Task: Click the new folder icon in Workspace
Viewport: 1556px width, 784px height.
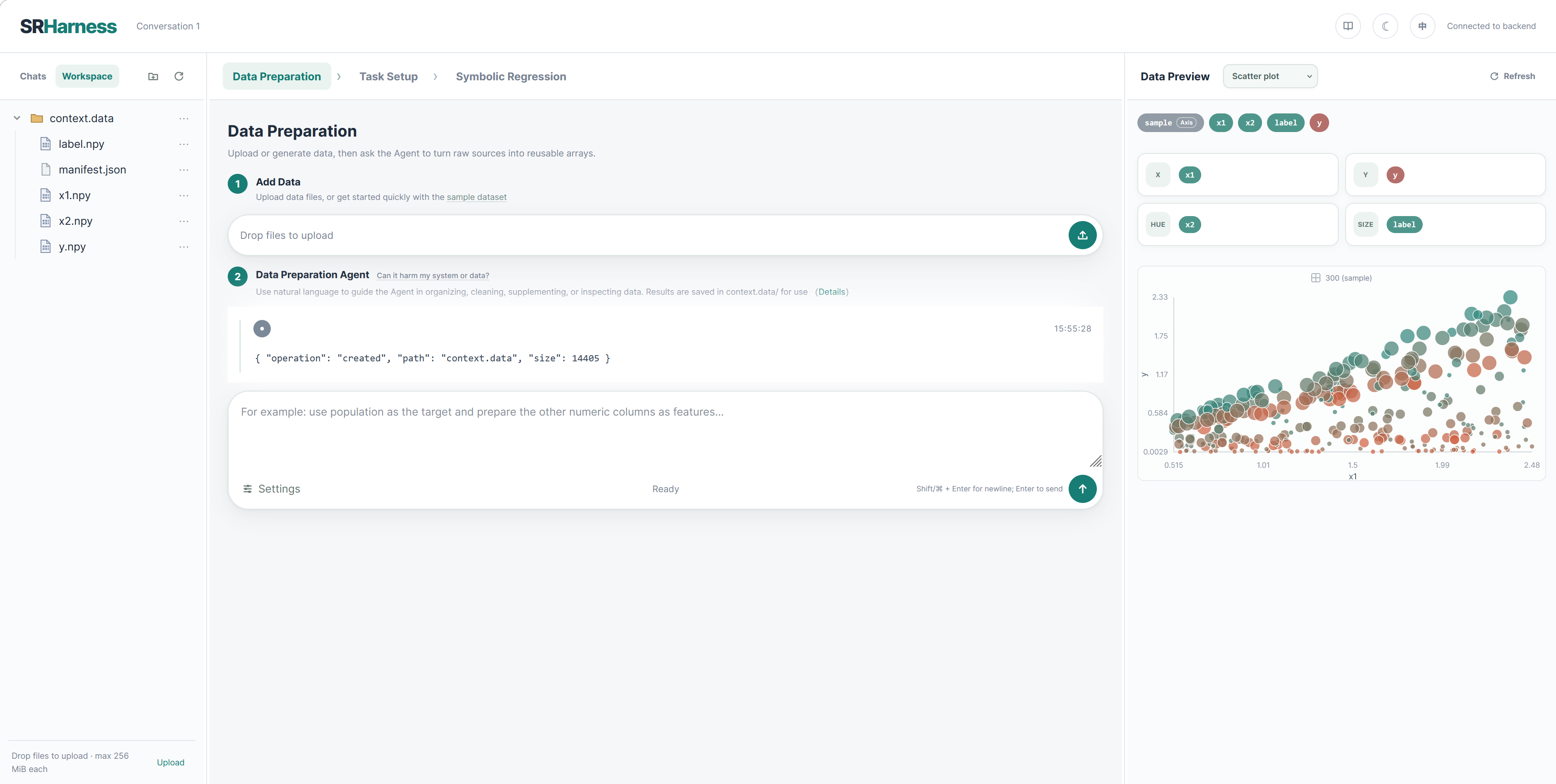Action: coord(153,76)
